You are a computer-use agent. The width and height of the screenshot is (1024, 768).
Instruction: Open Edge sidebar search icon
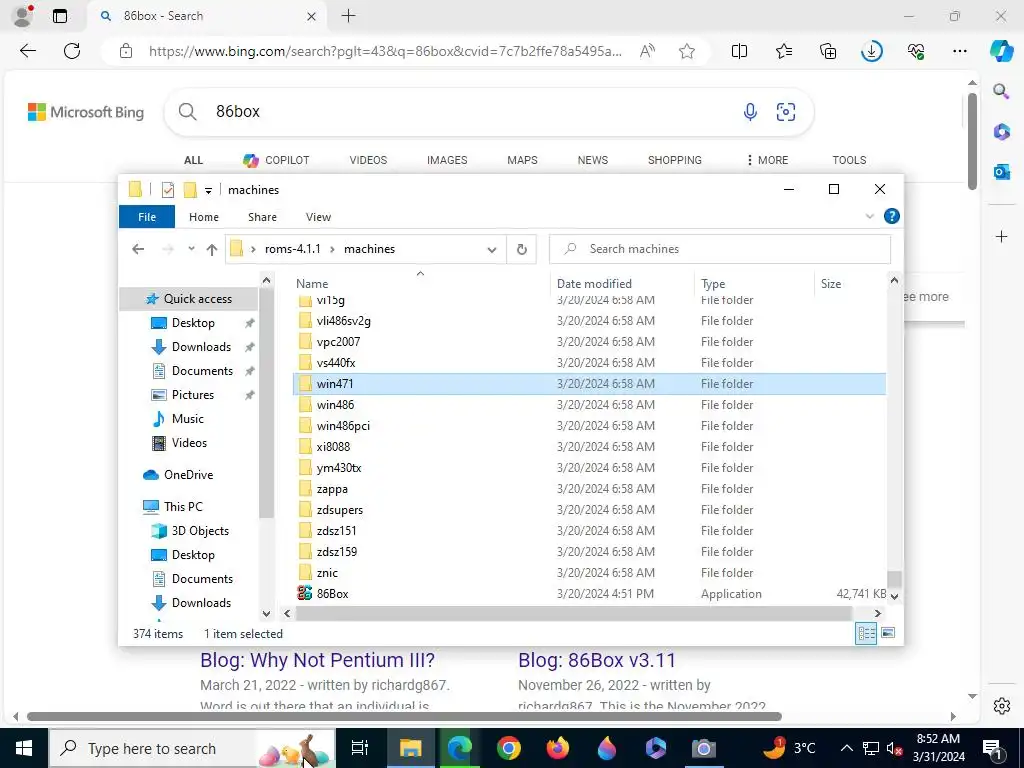point(1001,91)
